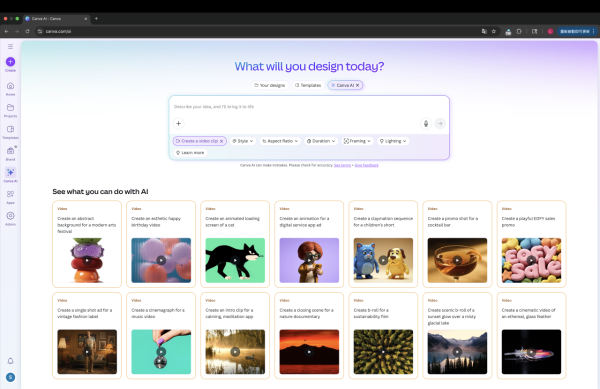Image resolution: width=600 pixels, height=389 pixels.
Task: Open promo shot for cocktail bar card
Action: pos(457,244)
